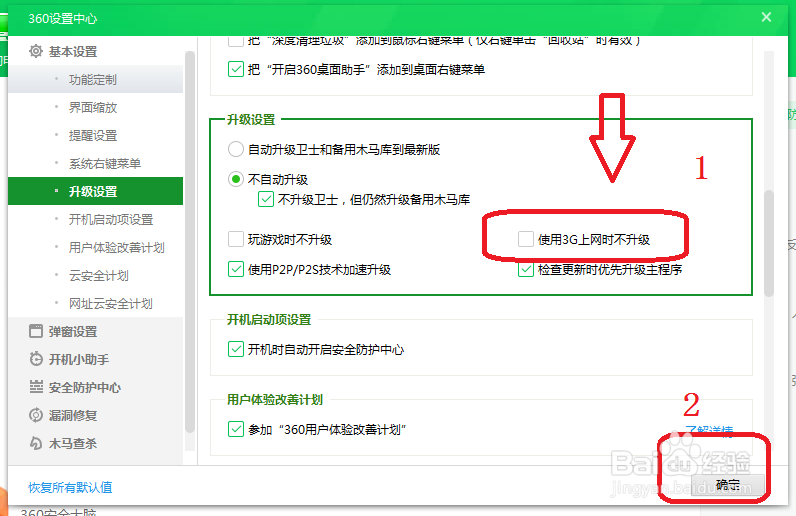Select 不自动升级 radio button

(x=236, y=179)
